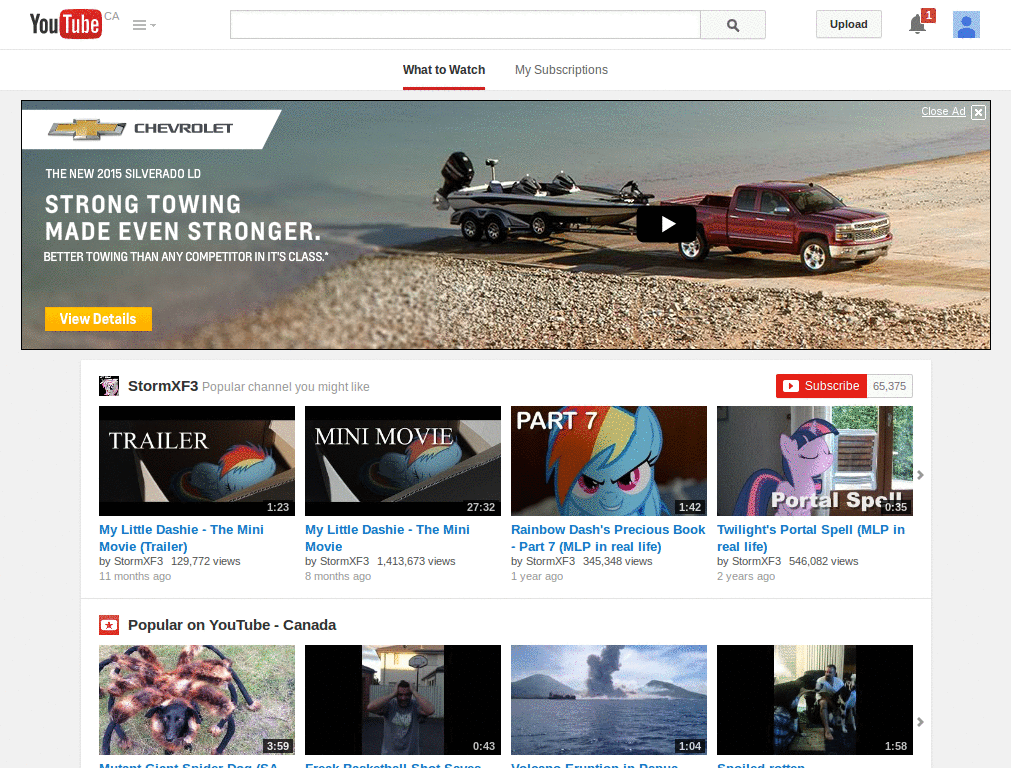Click the Upload button
Screen dimensions: 1024x768
point(848,24)
